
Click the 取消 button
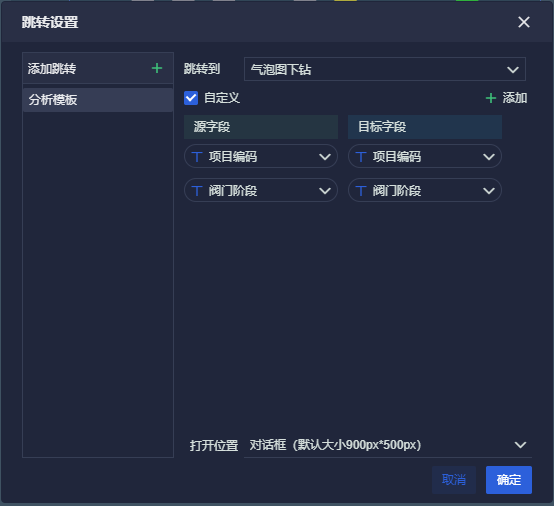pos(454,480)
